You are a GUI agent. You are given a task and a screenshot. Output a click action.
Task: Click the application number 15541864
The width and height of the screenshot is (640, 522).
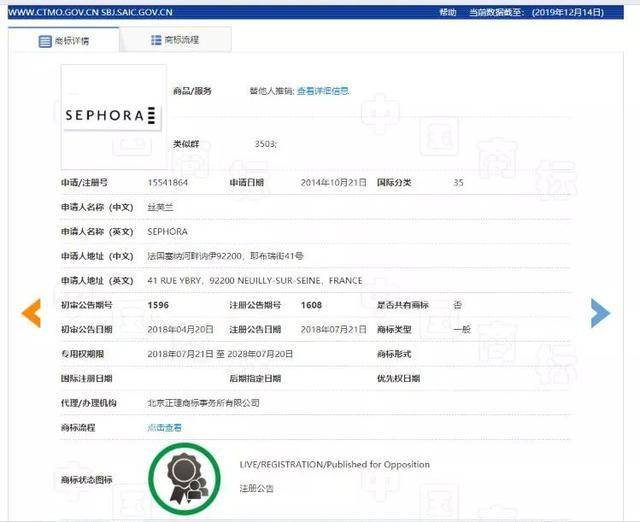pyautogui.click(x=167, y=183)
